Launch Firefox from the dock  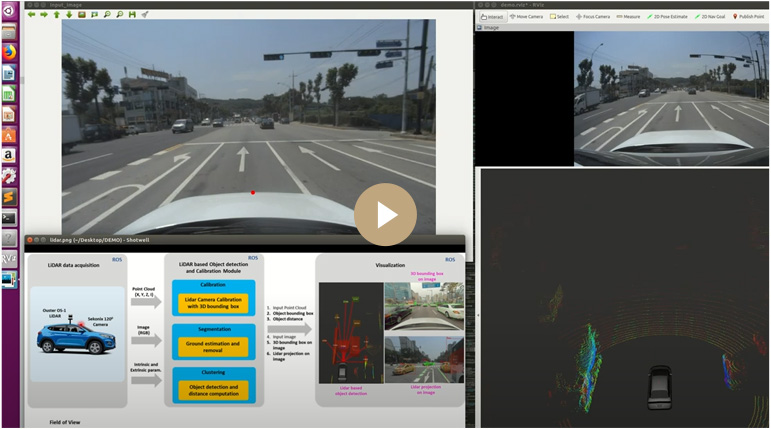pos(9,53)
